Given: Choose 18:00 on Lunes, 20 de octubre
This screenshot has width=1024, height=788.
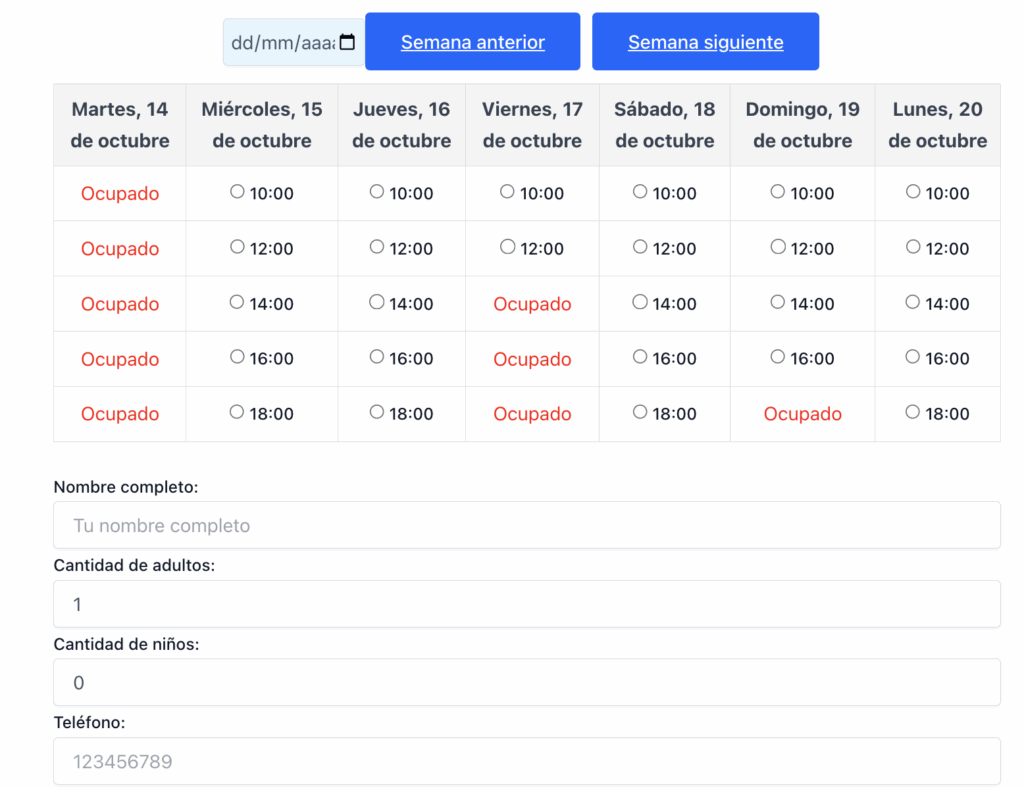Looking at the screenshot, I should click(913, 412).
